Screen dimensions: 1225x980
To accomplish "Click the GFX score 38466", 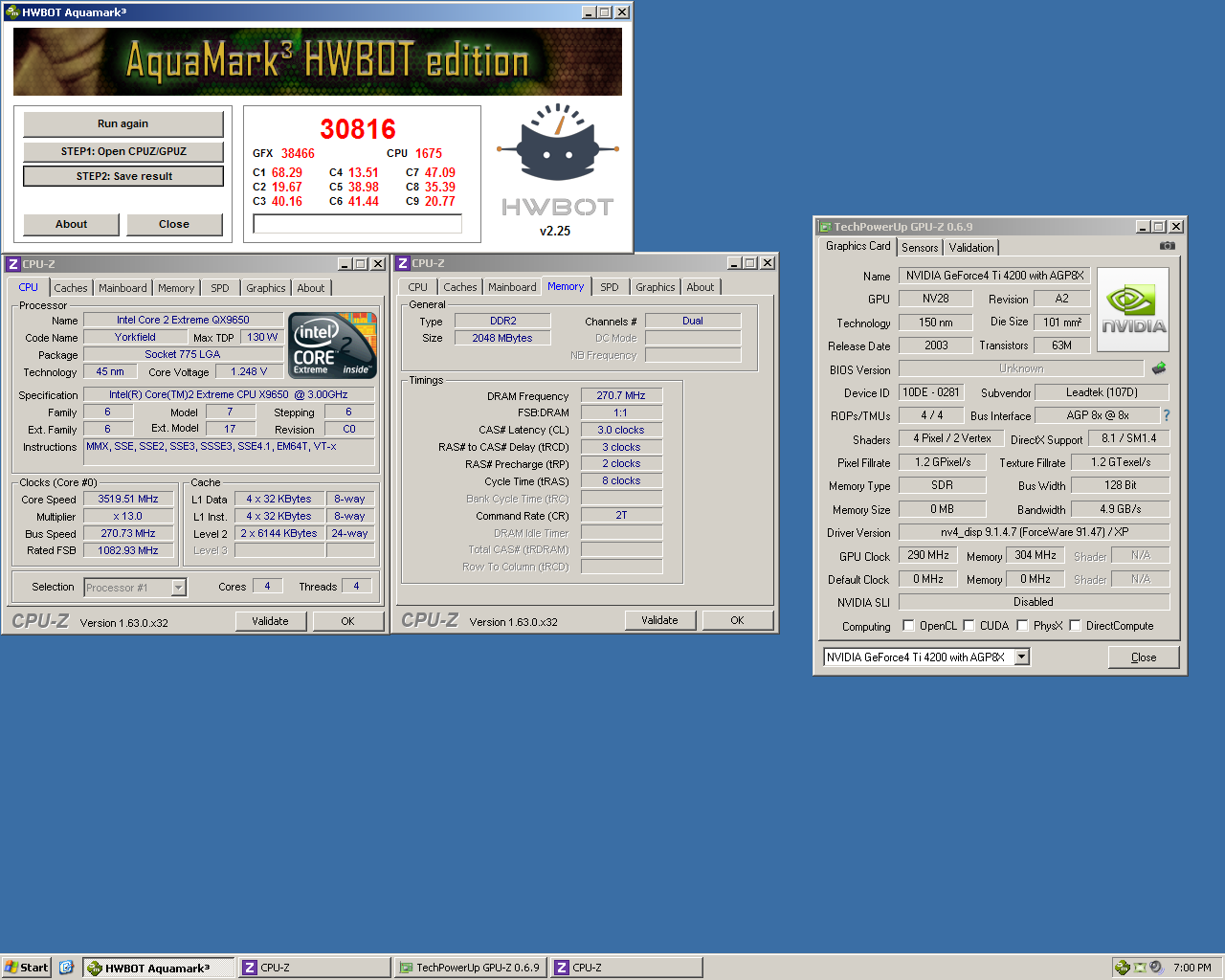I will click(x=298, y=153).
